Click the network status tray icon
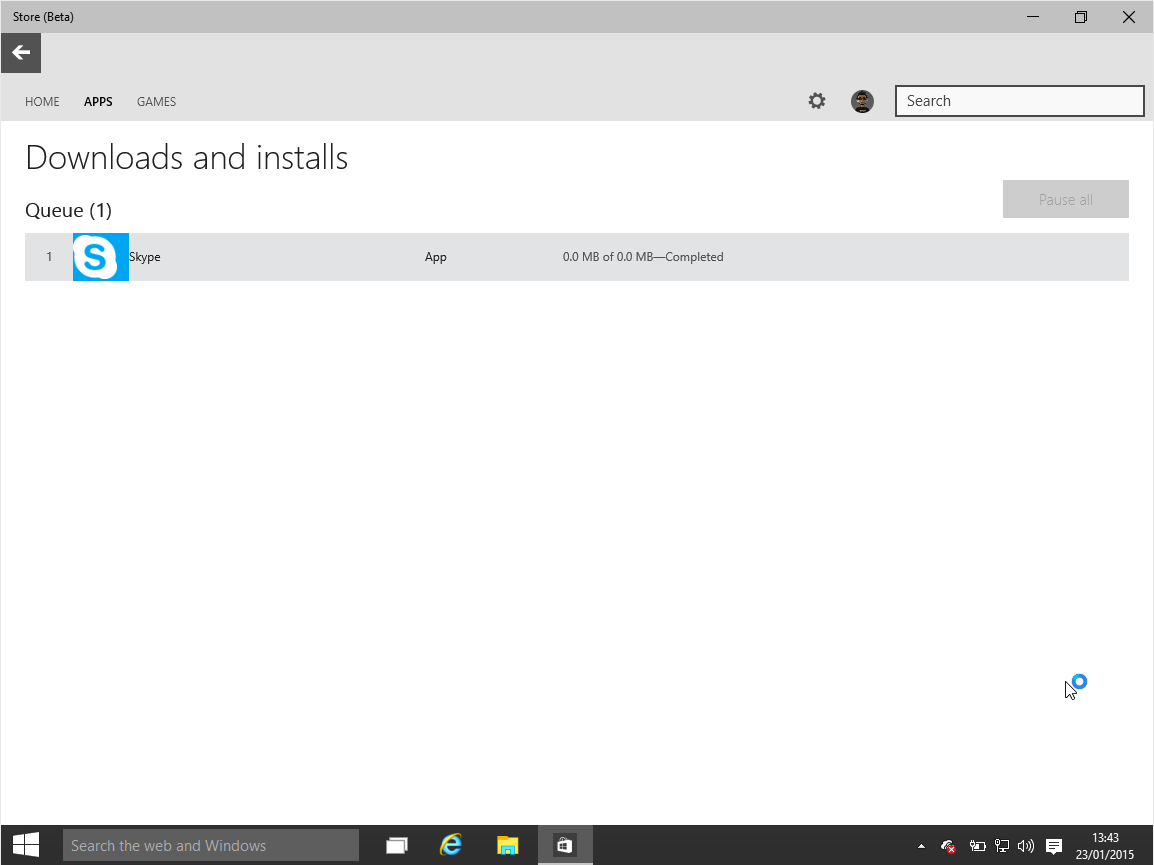Image resolution: width=1154 pixels, height=865 pixels. click(1001, 846)
